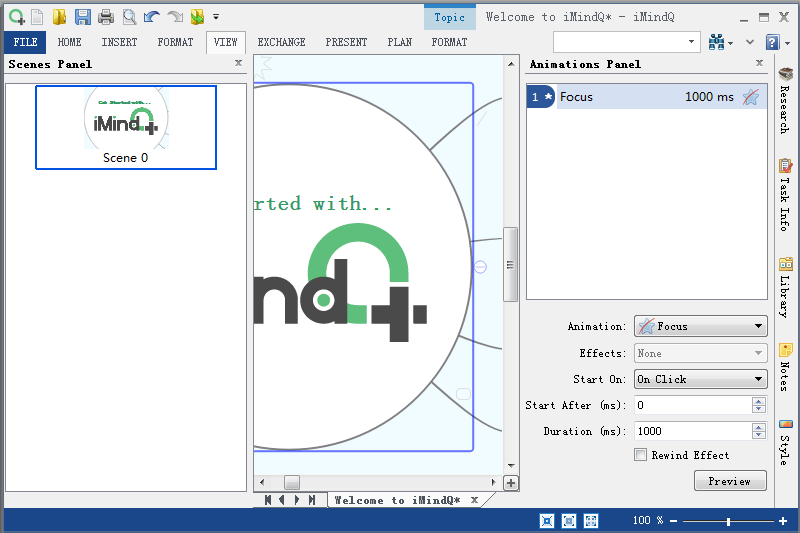Select the VIEW ribbon tab
Viewport: 800px width, 533px height.
pos(226,42)
